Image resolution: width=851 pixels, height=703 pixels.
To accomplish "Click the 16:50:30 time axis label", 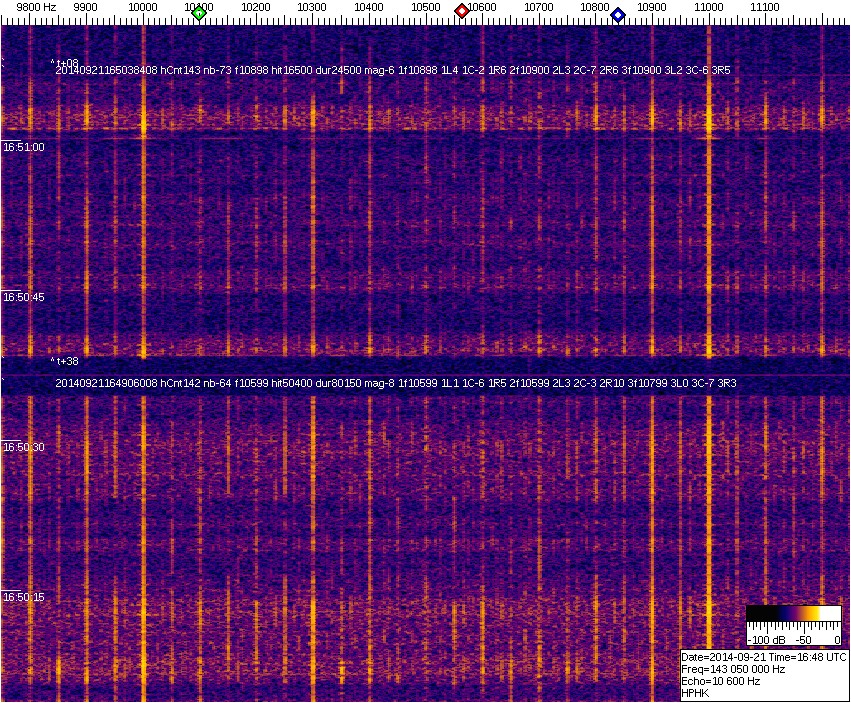I will point(23,448).
